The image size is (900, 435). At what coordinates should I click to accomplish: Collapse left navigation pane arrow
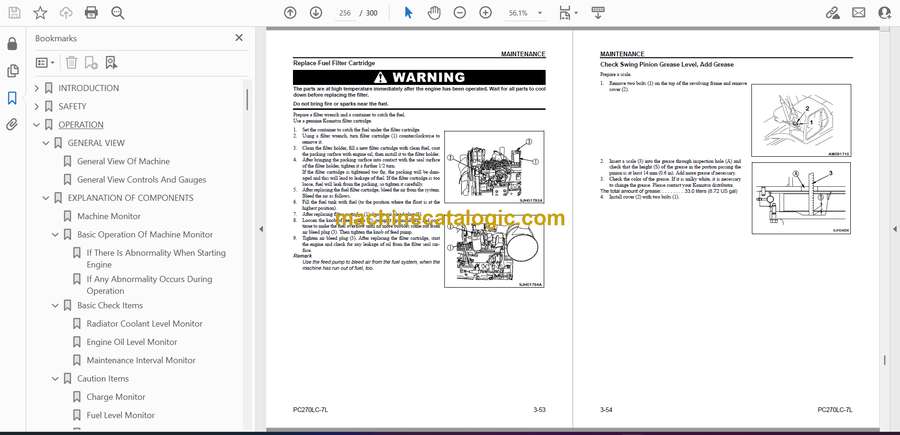click(x=261, y=229)
